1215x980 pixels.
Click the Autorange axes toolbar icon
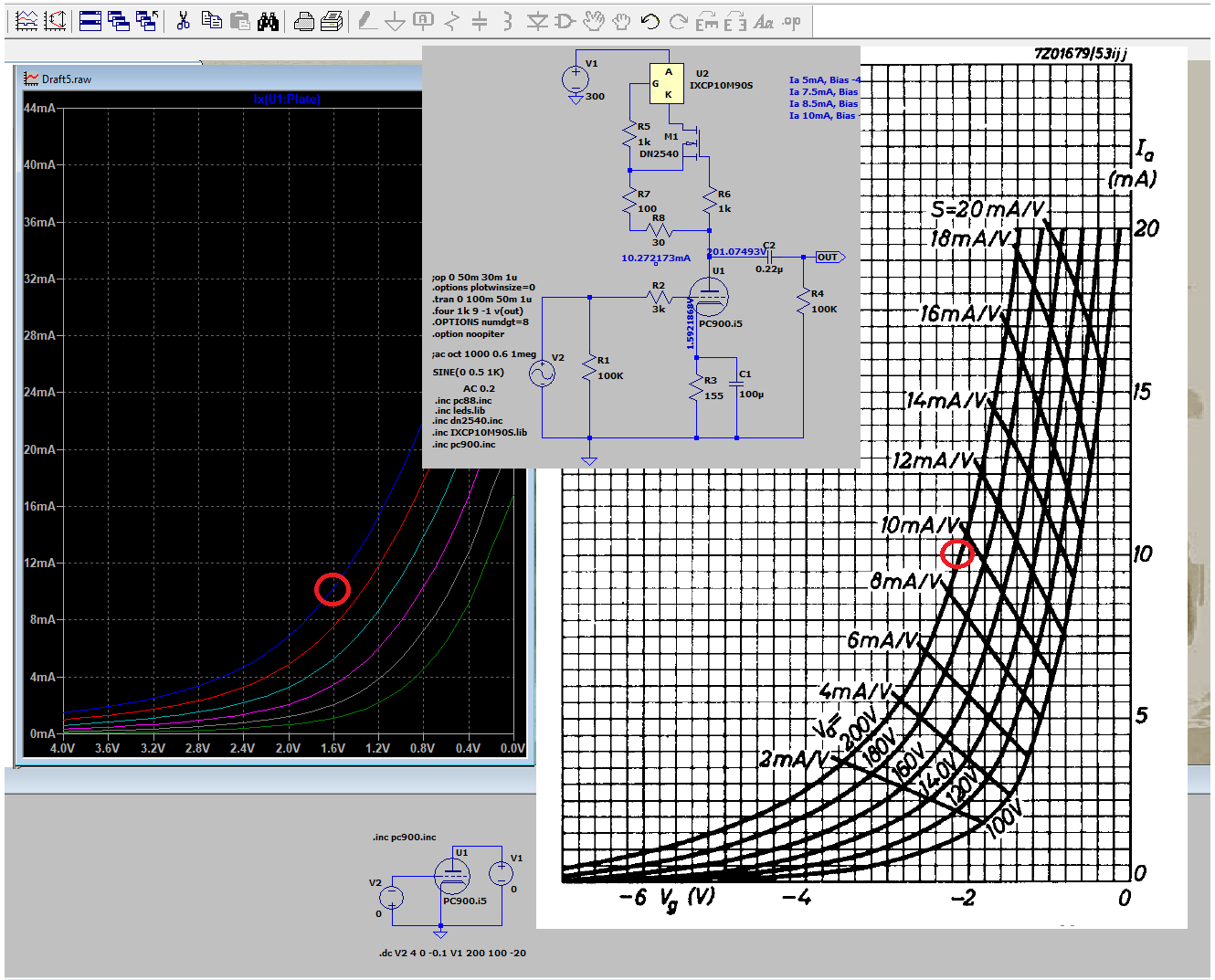(x=55, y=20)
